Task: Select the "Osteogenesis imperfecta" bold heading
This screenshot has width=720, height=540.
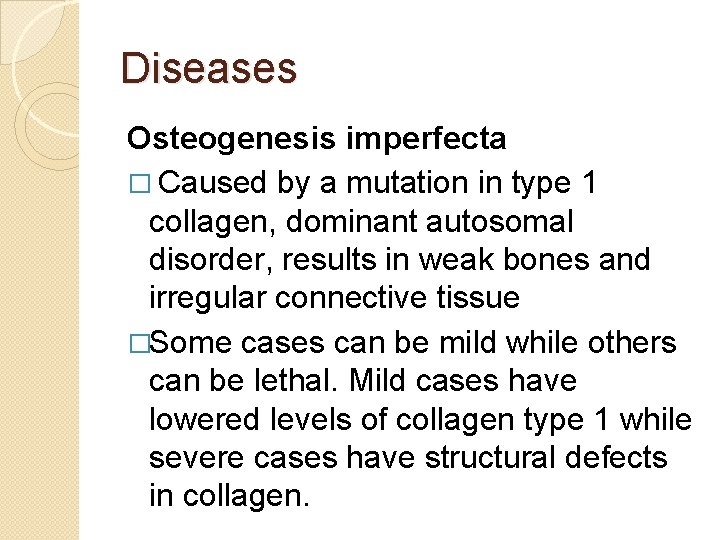Action: 316,139
